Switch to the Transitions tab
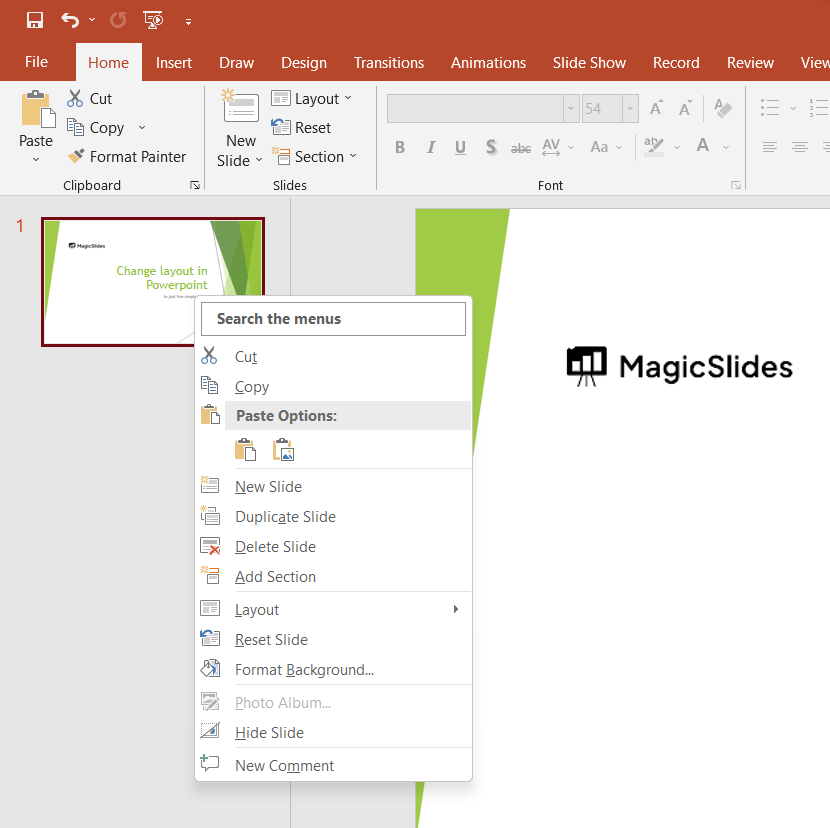The height and width of the screenshot is (828, 830). (388, 62)
